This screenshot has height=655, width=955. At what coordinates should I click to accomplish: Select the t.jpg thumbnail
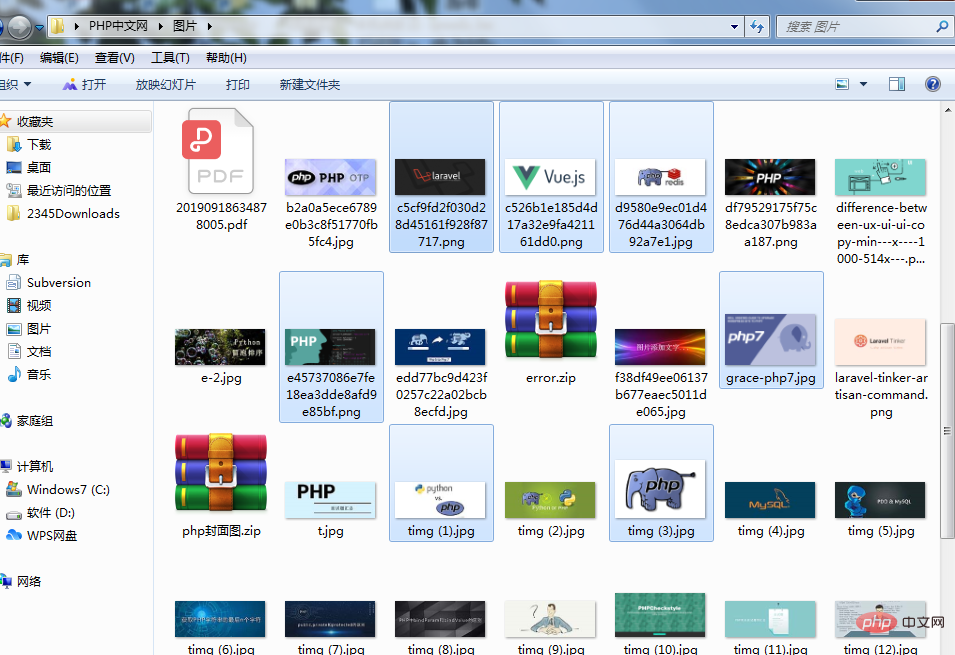tap(331, 500)
